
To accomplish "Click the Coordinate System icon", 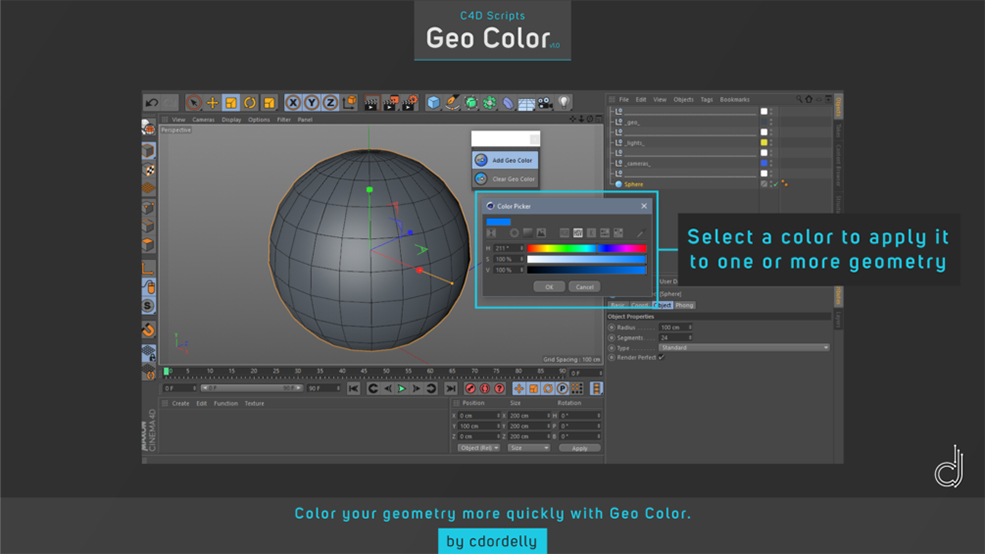I will (x=349, y=102).
